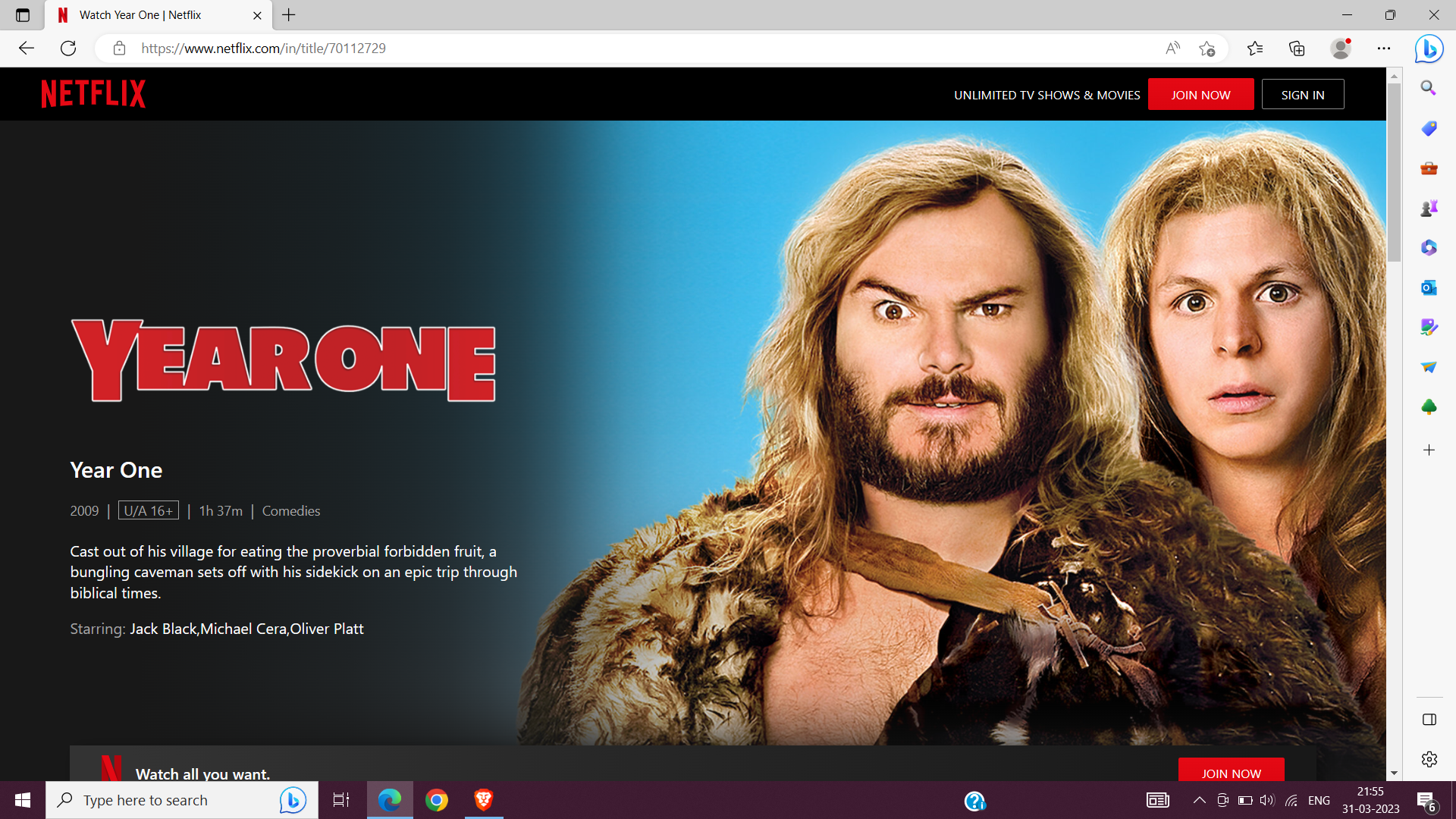The width and height of the screenshot is (1456, 819).
Task: Reload the page with refresh icon
Action: [68, 49]
